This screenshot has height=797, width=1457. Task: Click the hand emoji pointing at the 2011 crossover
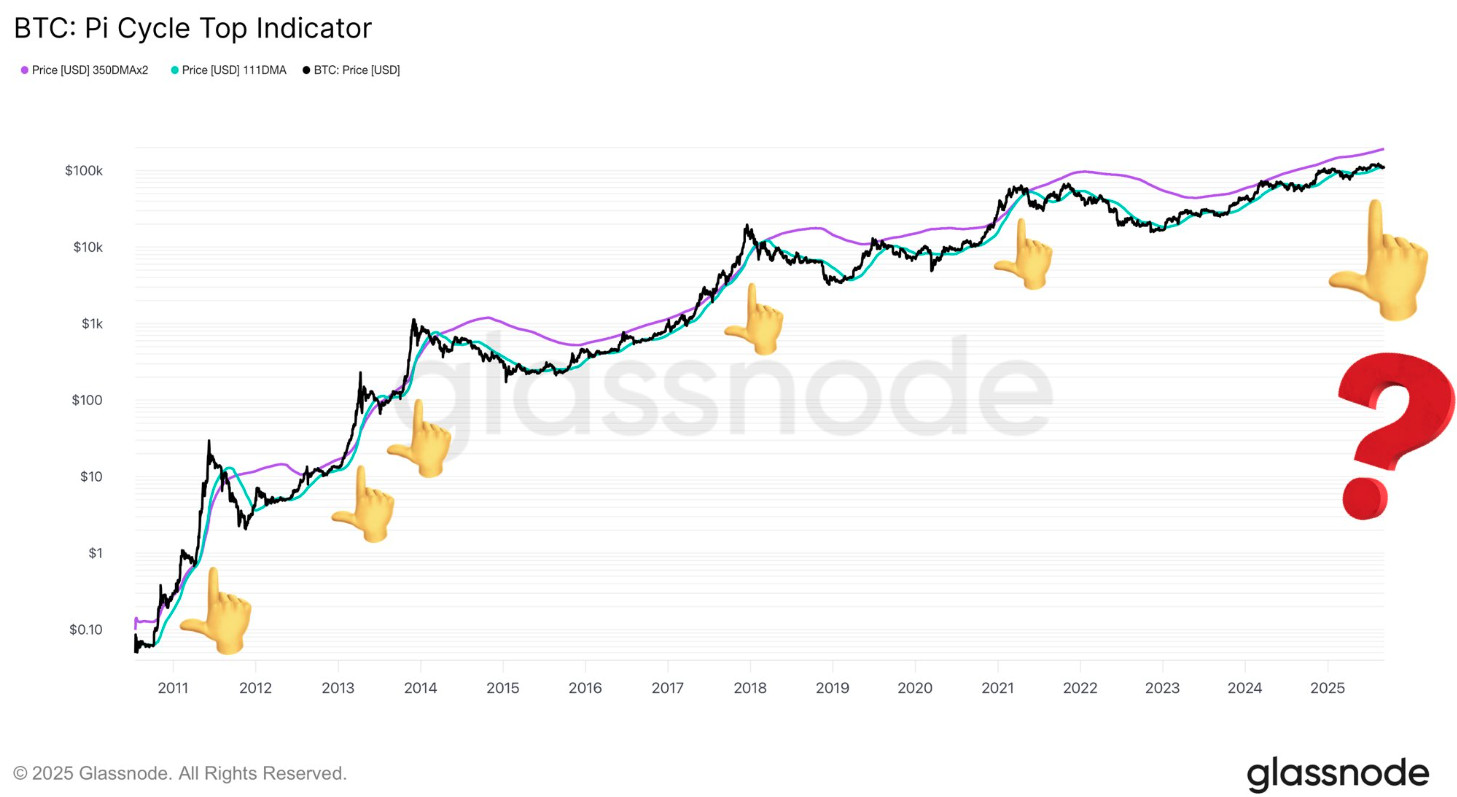216,607
